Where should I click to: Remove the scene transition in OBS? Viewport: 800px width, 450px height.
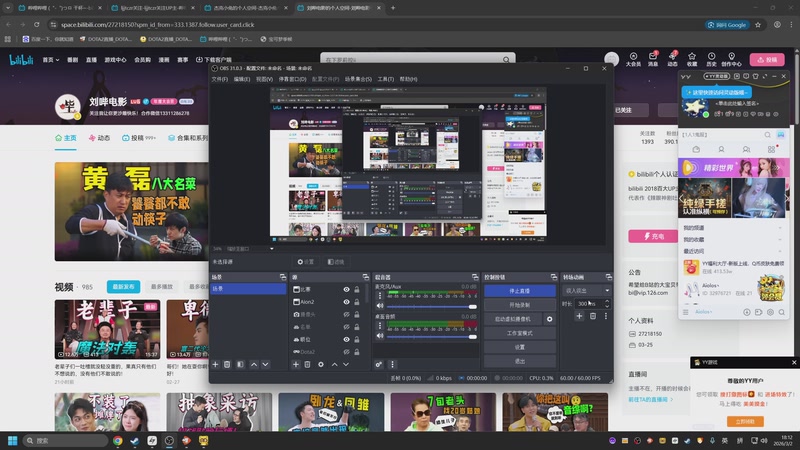(x=593, y=316)
